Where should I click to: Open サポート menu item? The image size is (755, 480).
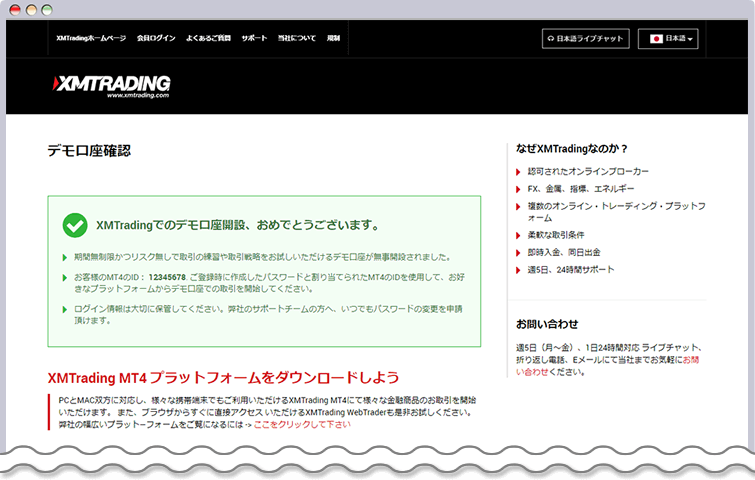(x=254, y=38)
